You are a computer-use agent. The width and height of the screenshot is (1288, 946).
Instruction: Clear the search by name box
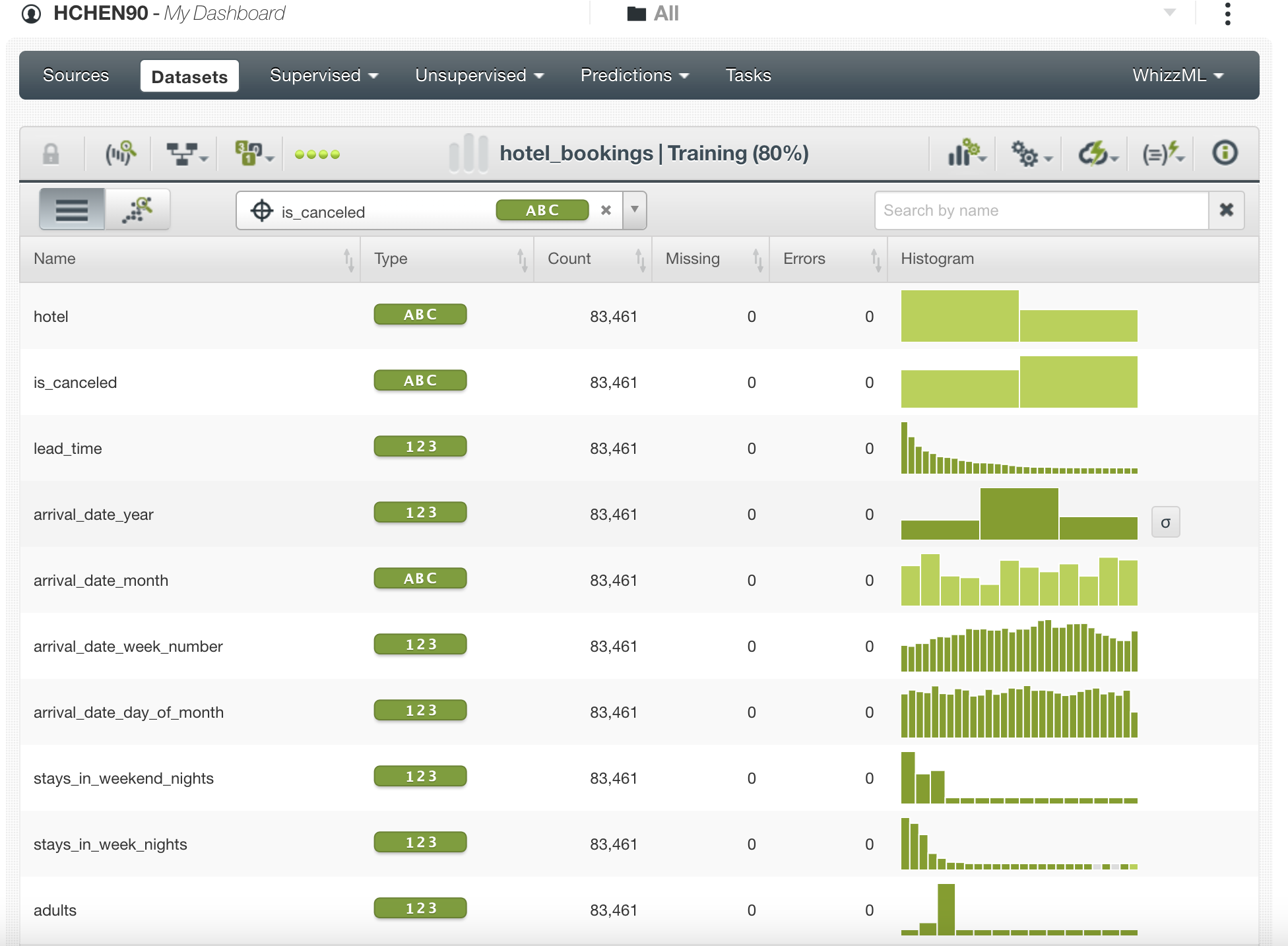point(1226,210)
